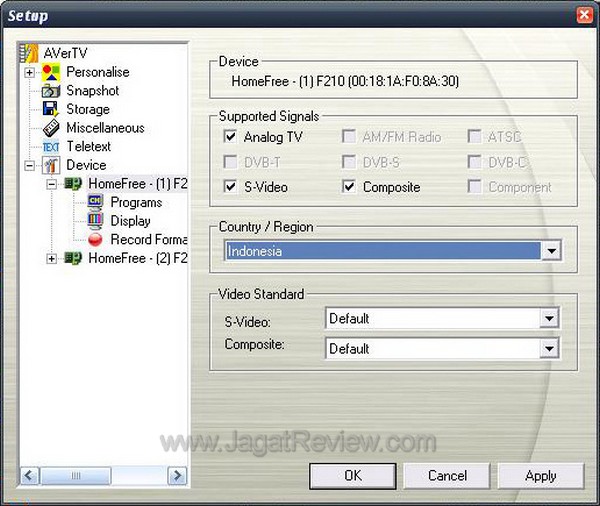Uncheck the Analog TV checkbox
The height and width of the screenshot is (506, 600).
(230, 136)
